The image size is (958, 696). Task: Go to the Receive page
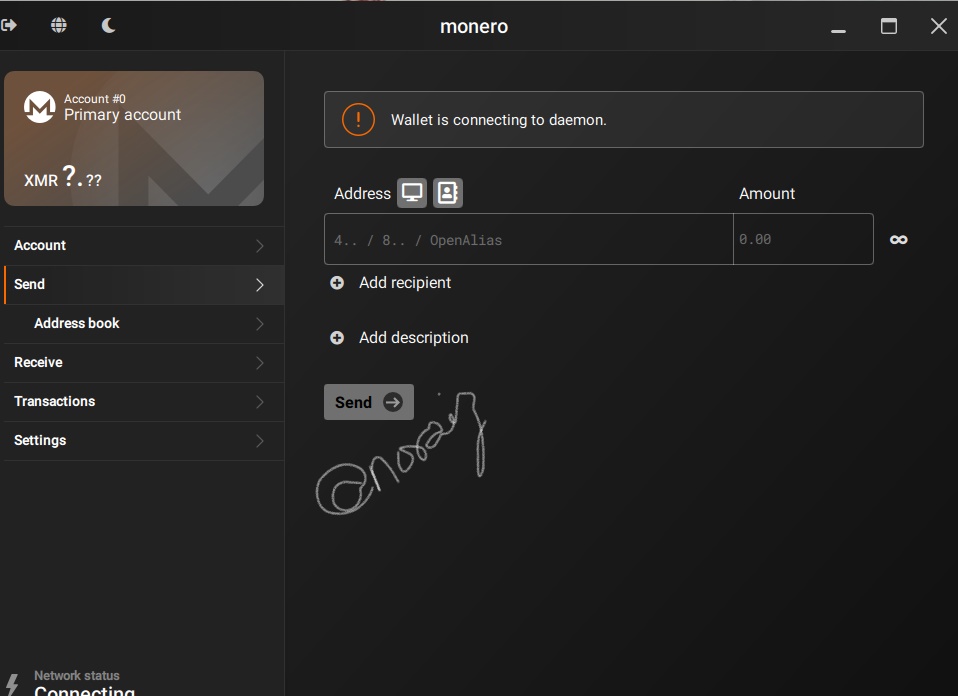(x=144, y=363)
